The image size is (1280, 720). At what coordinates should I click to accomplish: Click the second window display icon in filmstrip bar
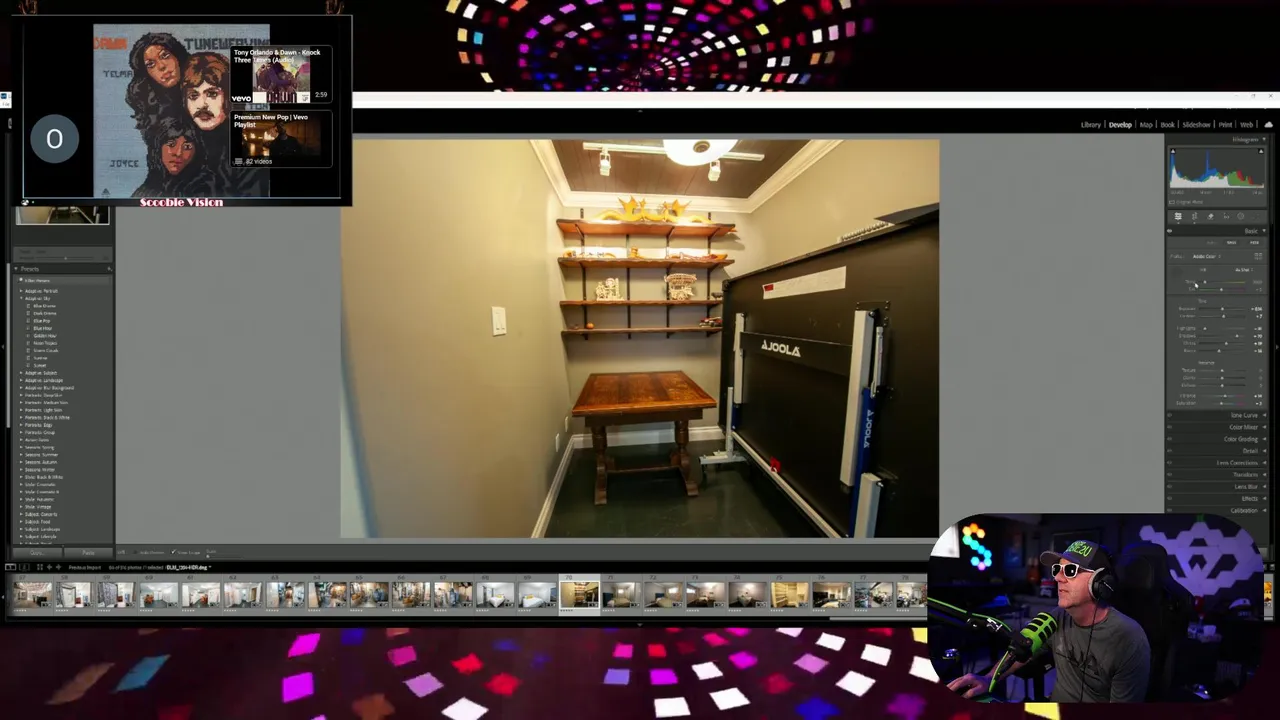24,567
